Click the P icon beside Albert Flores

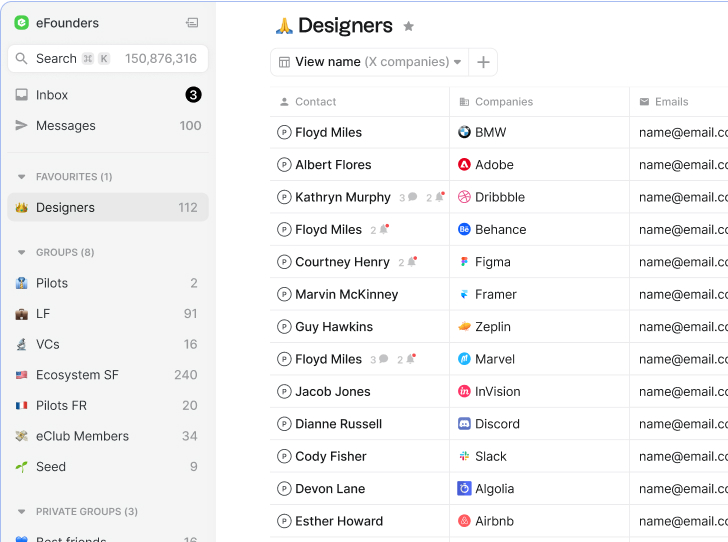point(284,165)
